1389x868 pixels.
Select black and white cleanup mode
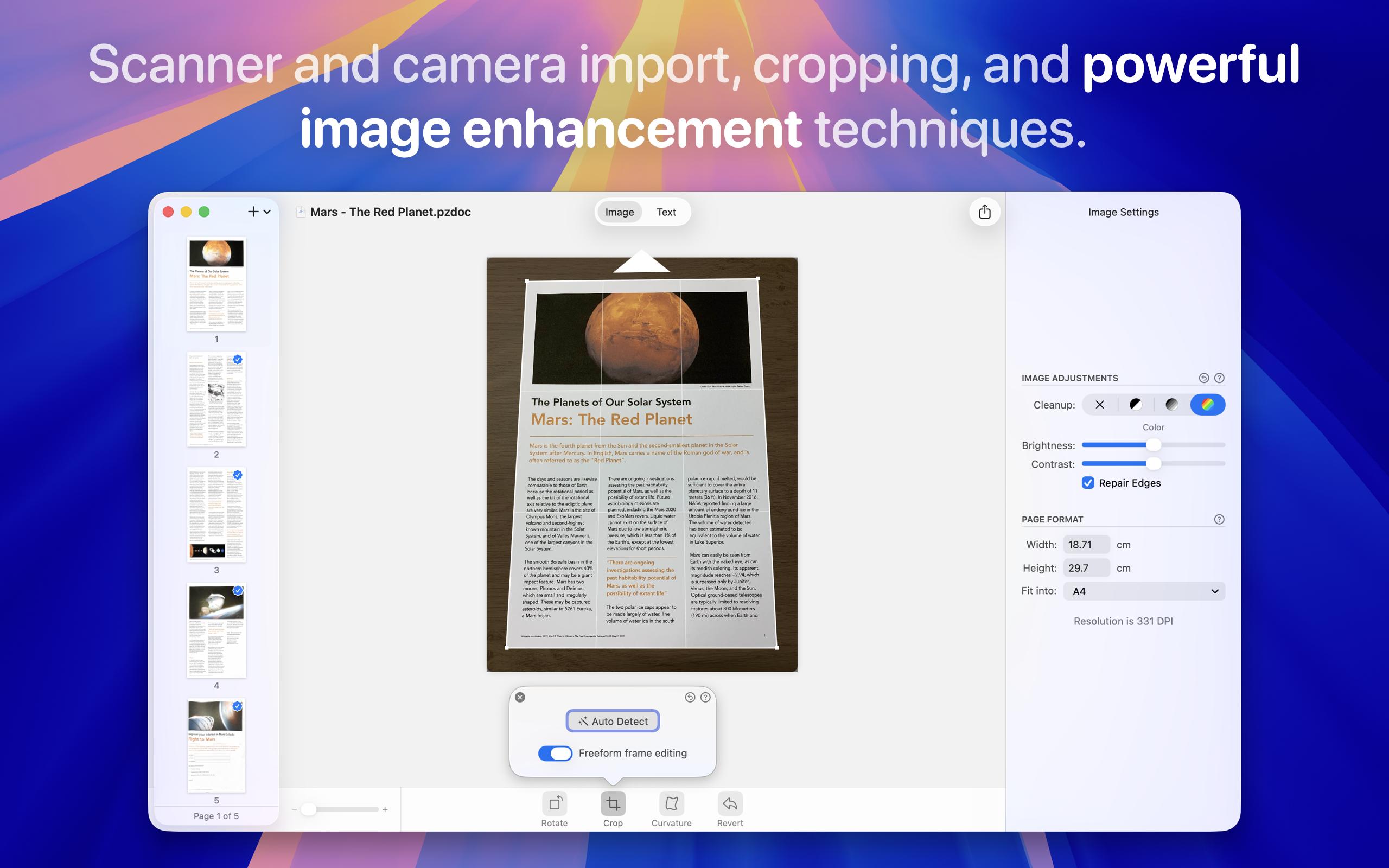click(x=1135, y=405)
